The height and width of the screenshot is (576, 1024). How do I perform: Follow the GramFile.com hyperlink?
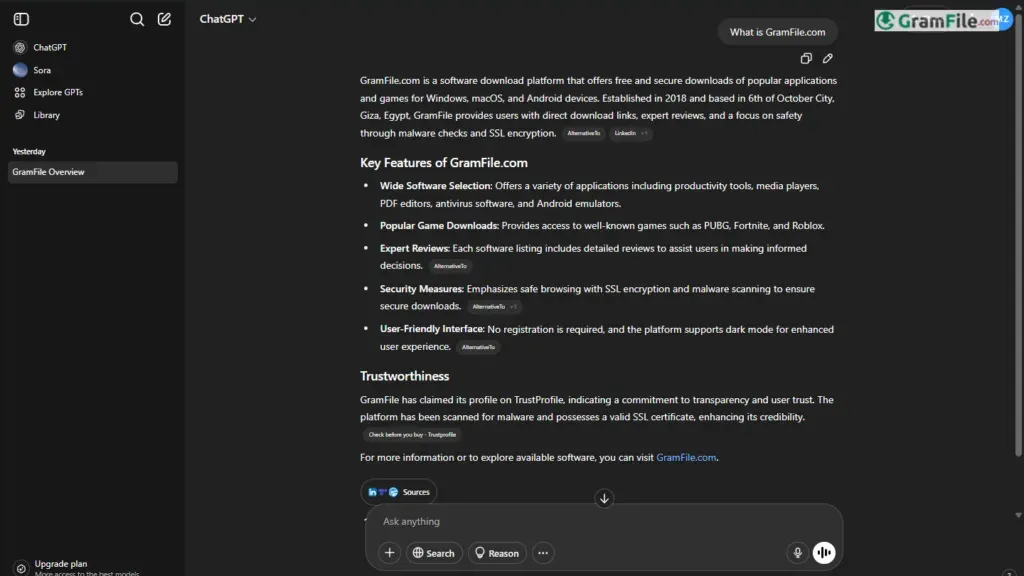(686, 457)
